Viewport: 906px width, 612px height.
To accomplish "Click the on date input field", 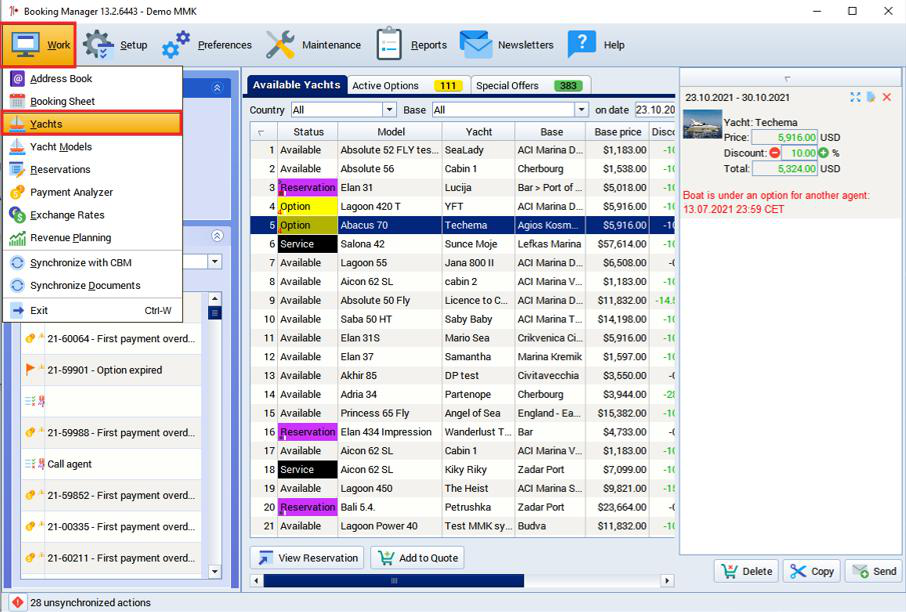I will [654, 110].
